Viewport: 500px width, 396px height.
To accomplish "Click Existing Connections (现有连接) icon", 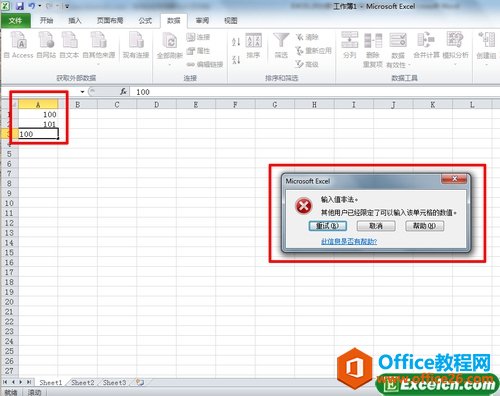I will click(x=136, y=45).
